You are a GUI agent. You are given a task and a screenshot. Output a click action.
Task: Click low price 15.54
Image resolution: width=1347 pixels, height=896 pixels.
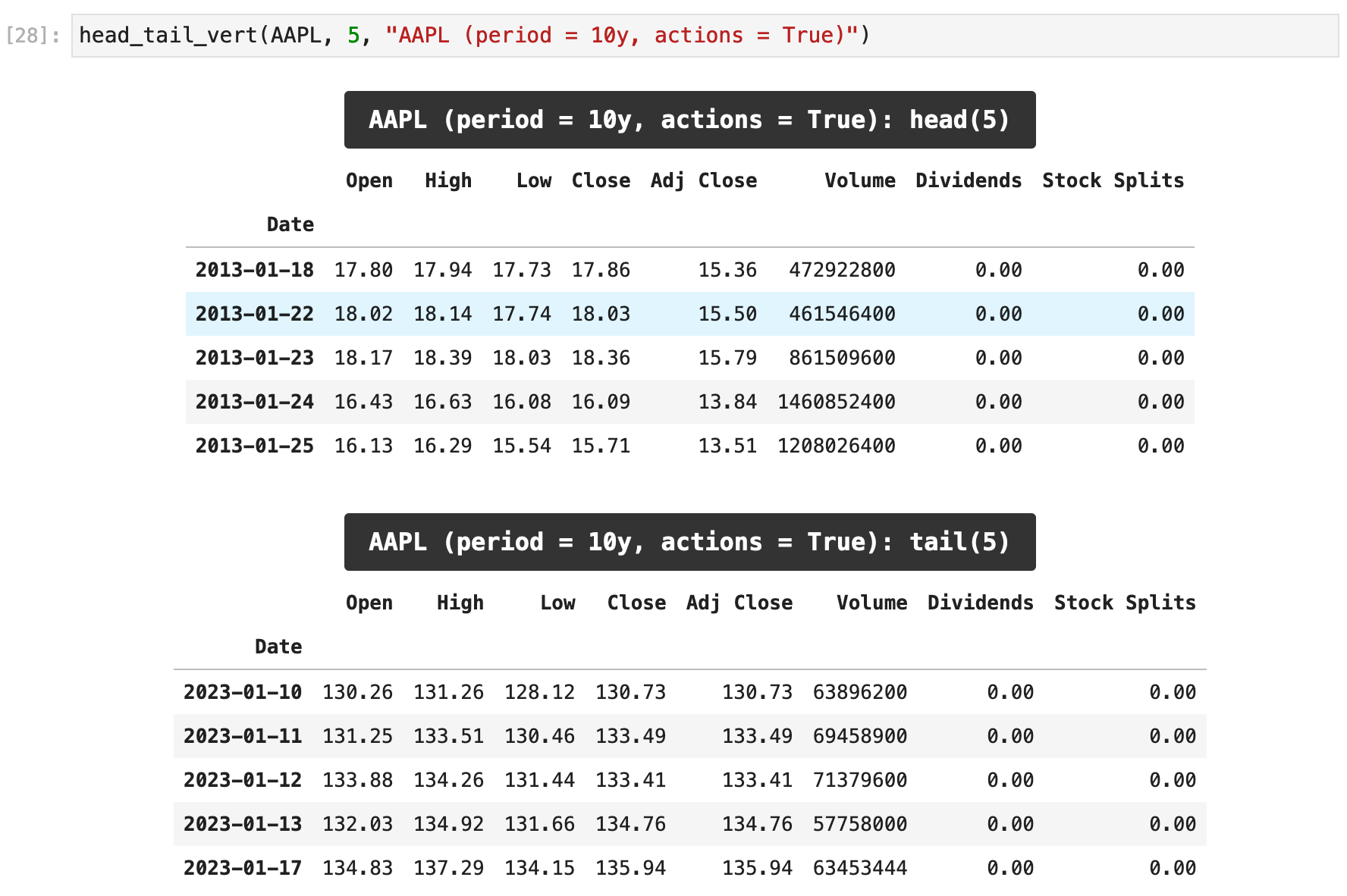pyautogui.click(x=522, y=446)
